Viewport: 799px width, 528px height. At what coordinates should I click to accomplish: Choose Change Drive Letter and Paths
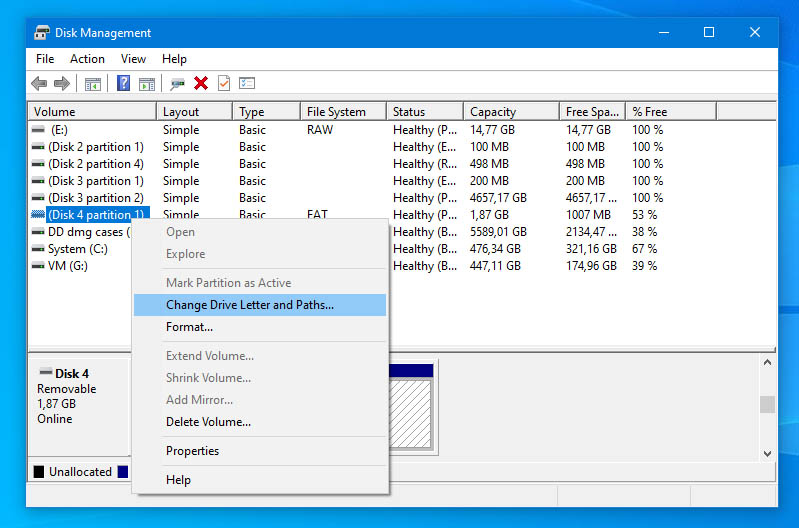[x=250, y=305]
